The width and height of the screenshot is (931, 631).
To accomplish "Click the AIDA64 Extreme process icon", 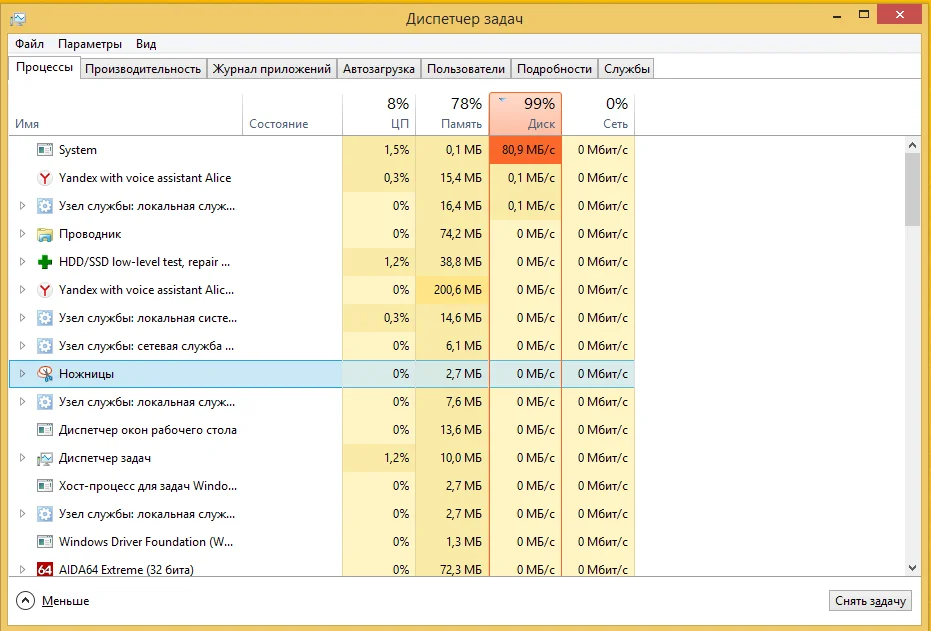I will [44, 570].
